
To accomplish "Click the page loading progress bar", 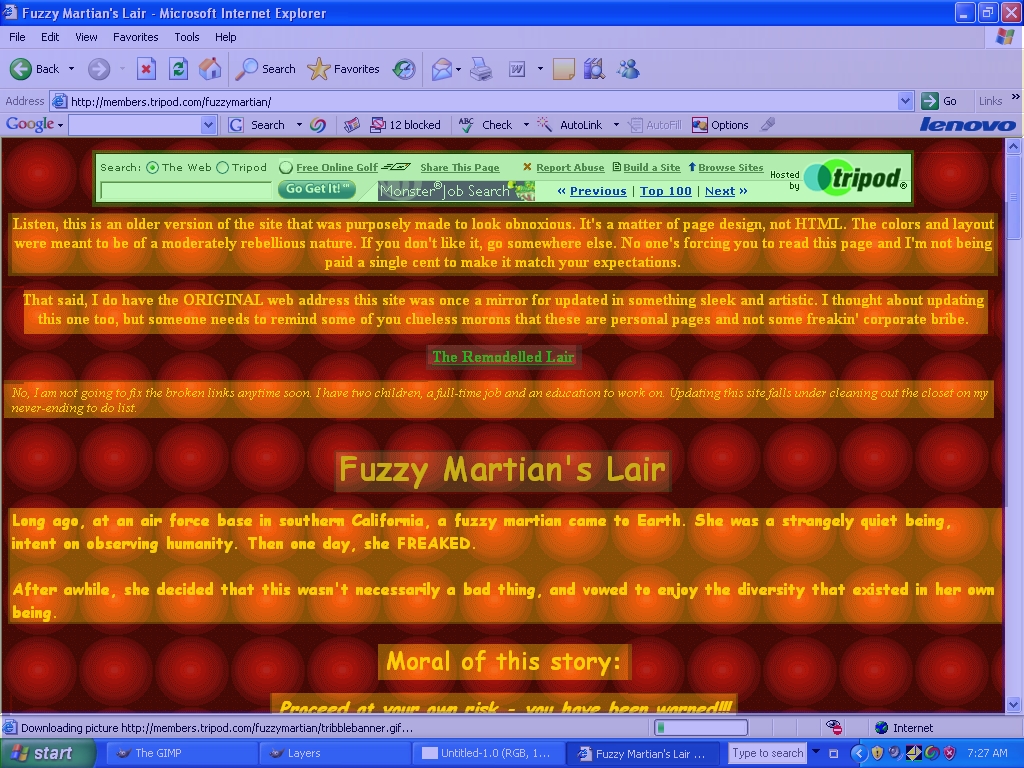I will pyautogui.click(x=700, y=727).
